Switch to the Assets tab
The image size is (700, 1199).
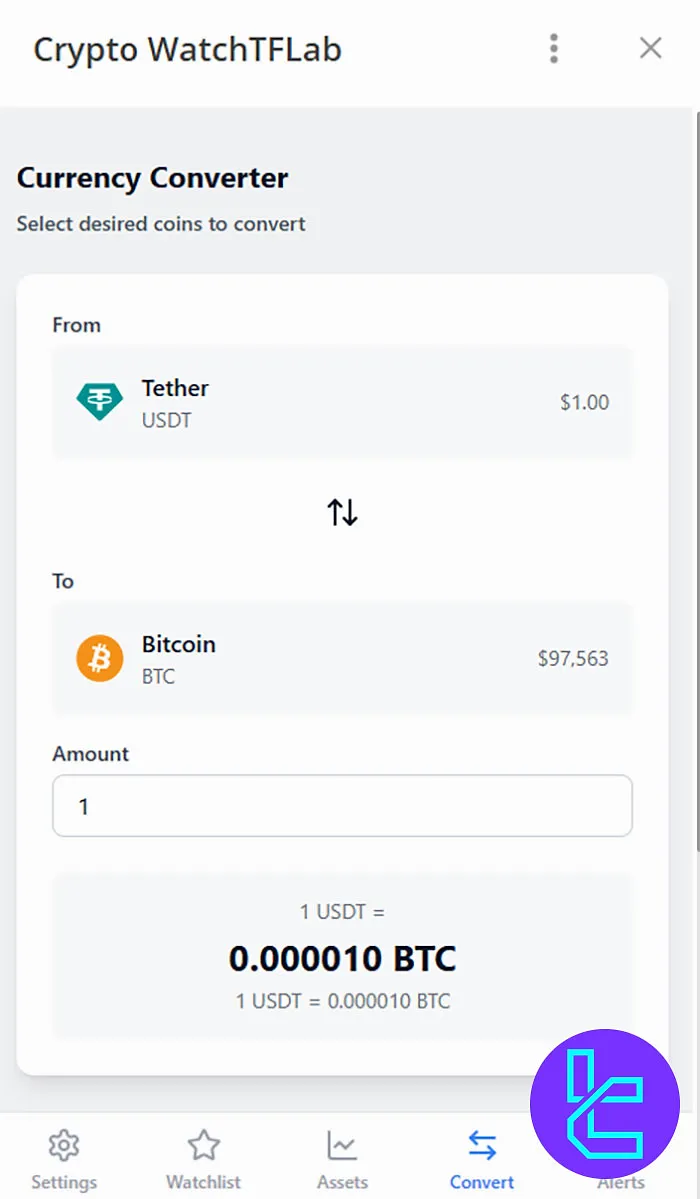click(342, 1157)
